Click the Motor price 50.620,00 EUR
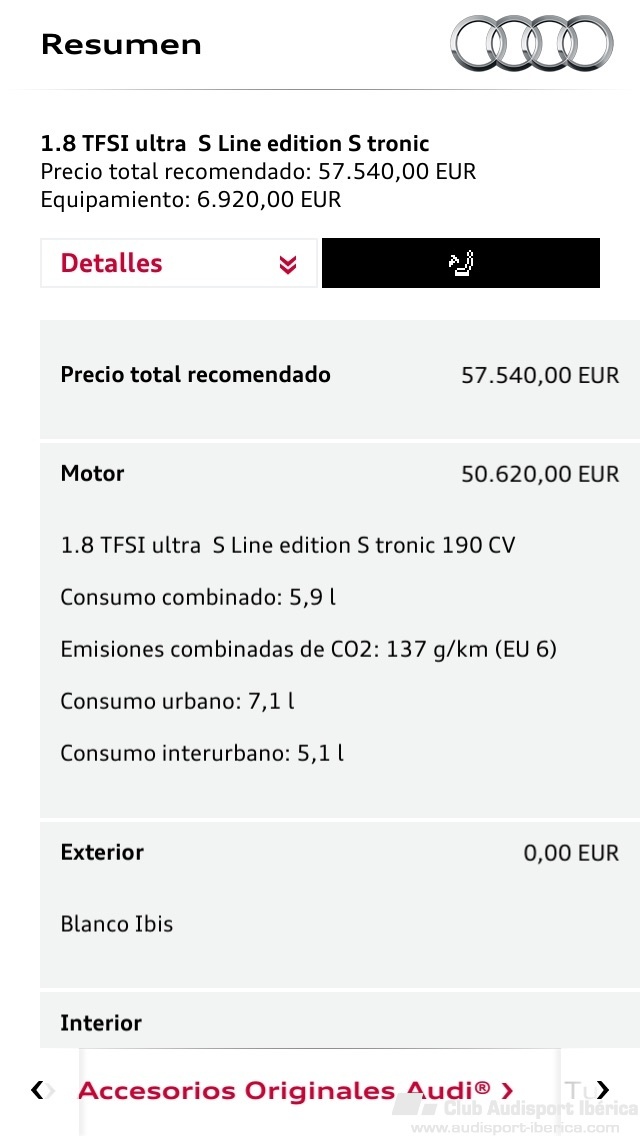Screen dimensions: 640x1136 pos(540,475)
